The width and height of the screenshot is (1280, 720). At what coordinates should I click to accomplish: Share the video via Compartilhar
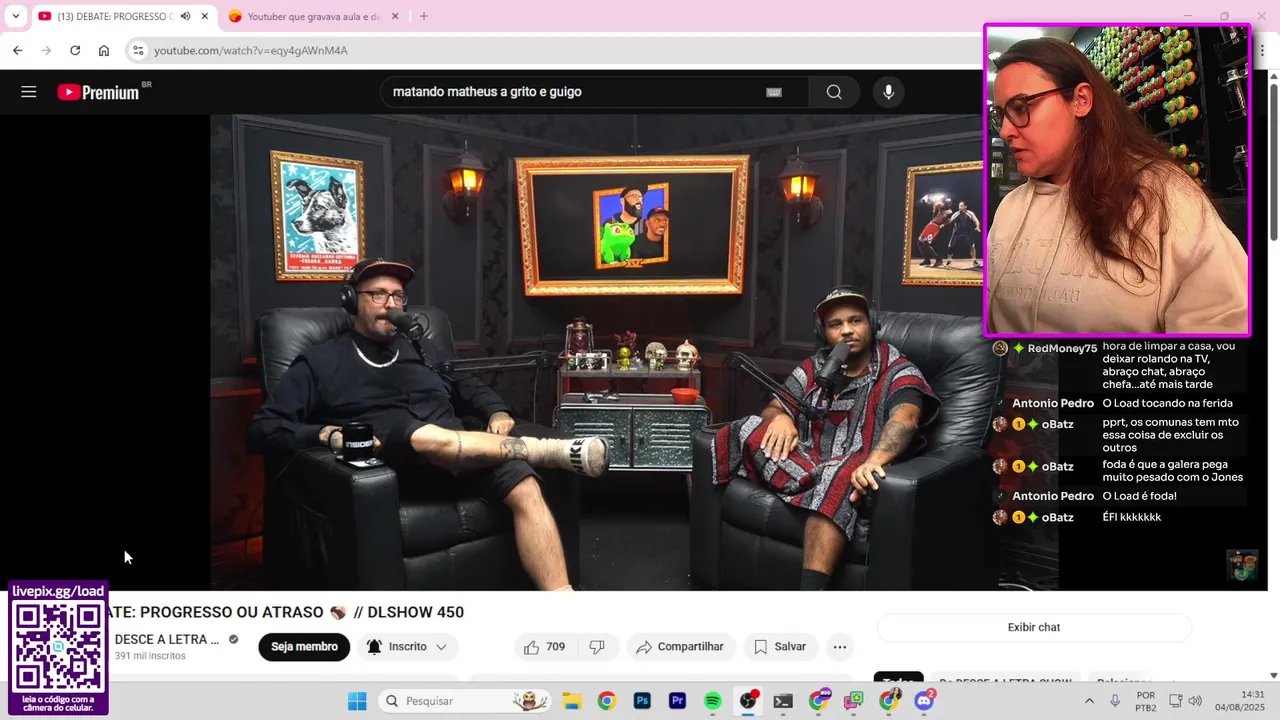[x=681, y=647]
